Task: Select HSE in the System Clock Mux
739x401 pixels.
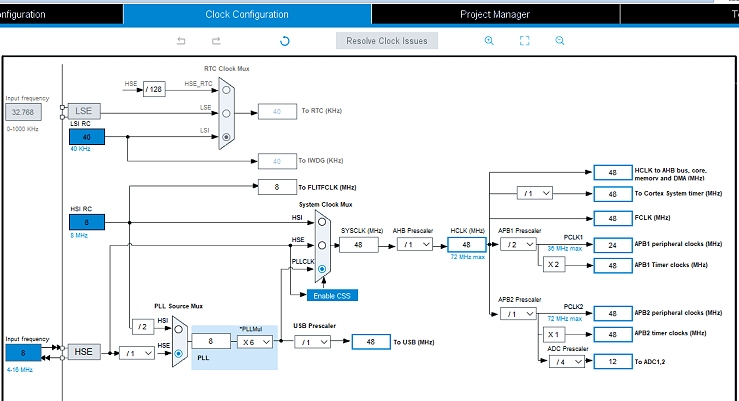Action: [322, 244]
